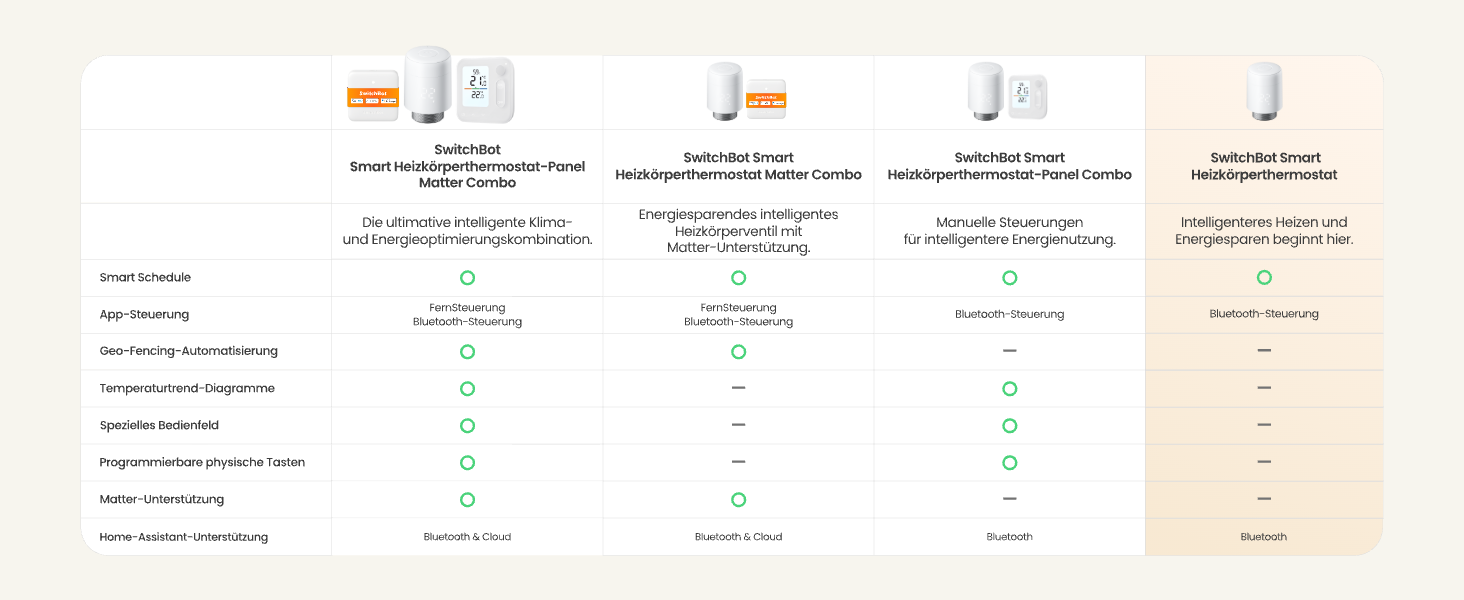Open the SwitchBot Smart Heizkörperthermostat-Panel Matter Combo title
Viewport: 1464px width, 600px height.
[467, 166]
